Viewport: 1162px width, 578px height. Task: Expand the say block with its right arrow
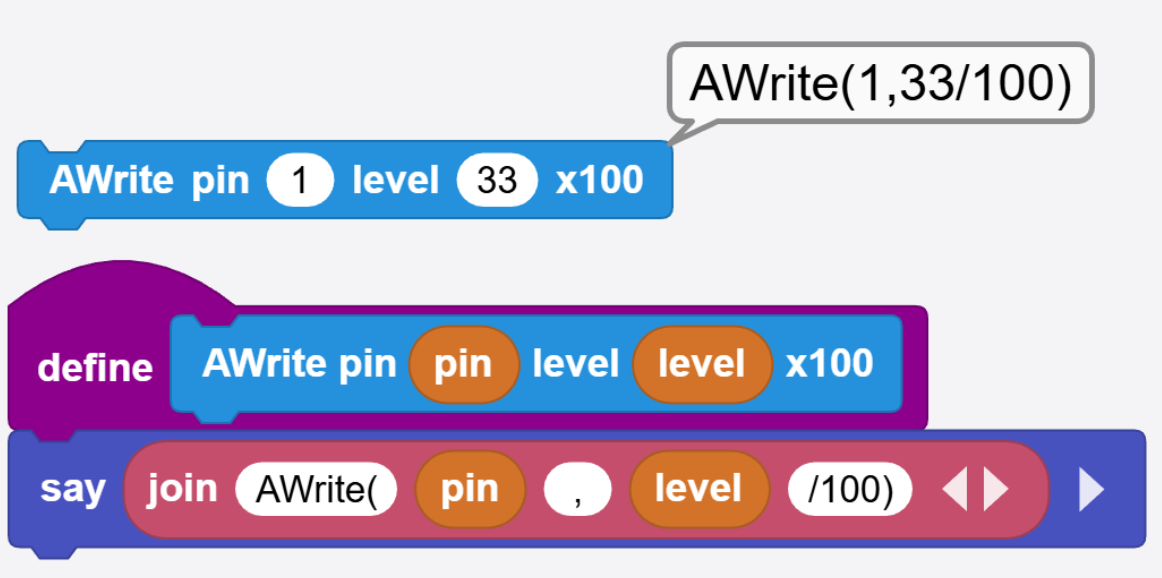point(1091,490)
